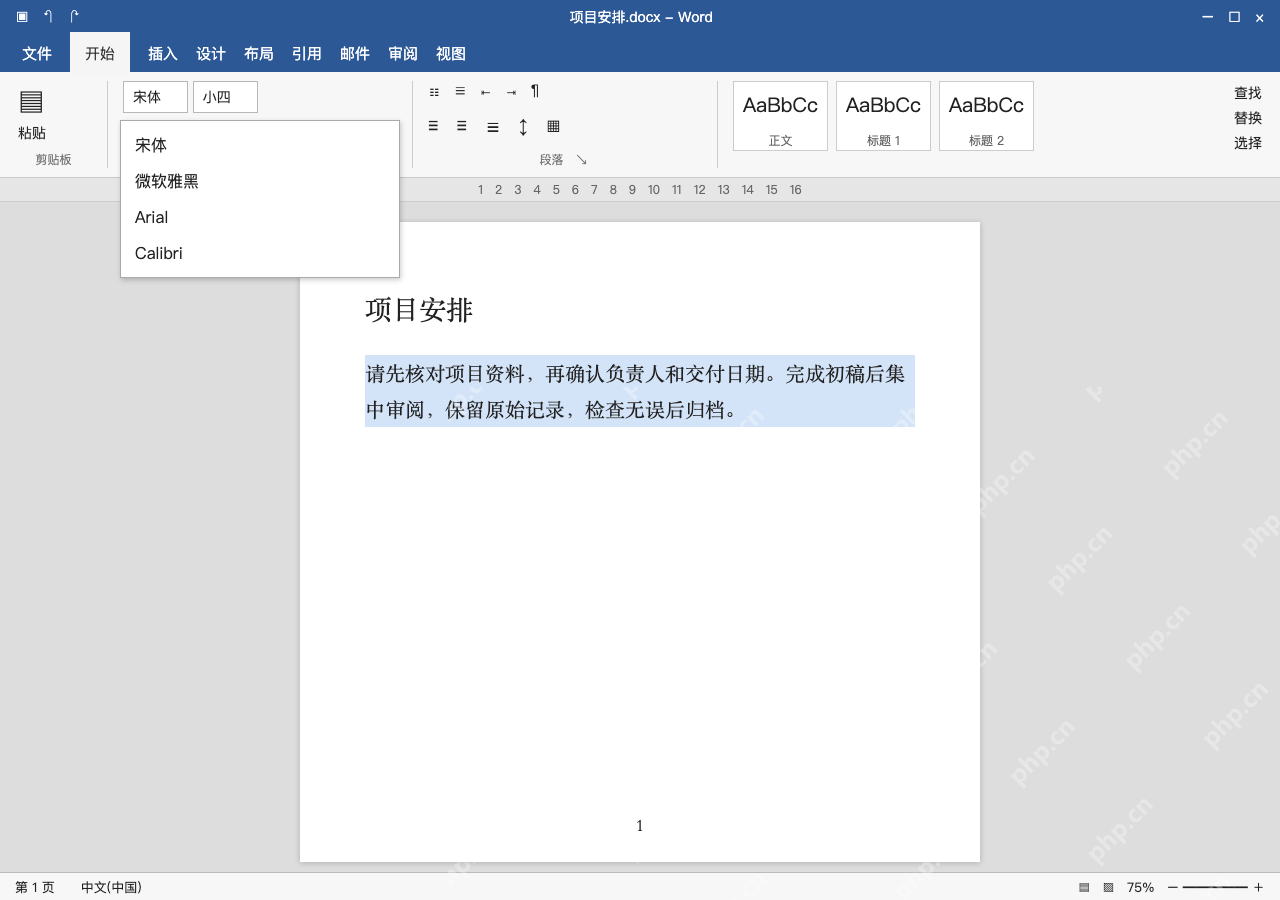Decrease the paragraph indent
The height and width of the screenshot is (900, 1280).
click(485, 92)
